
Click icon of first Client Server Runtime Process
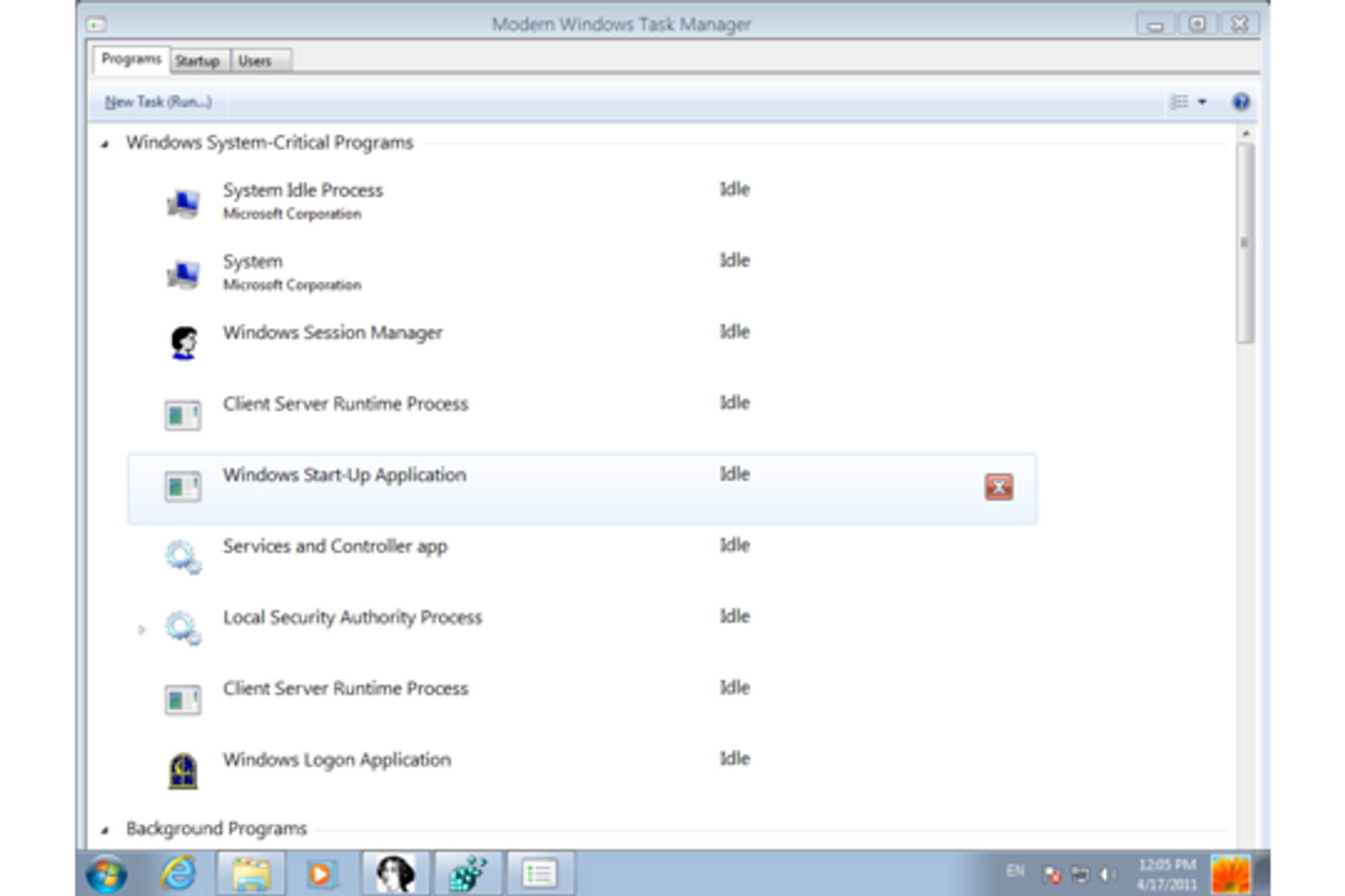point(183,415)
